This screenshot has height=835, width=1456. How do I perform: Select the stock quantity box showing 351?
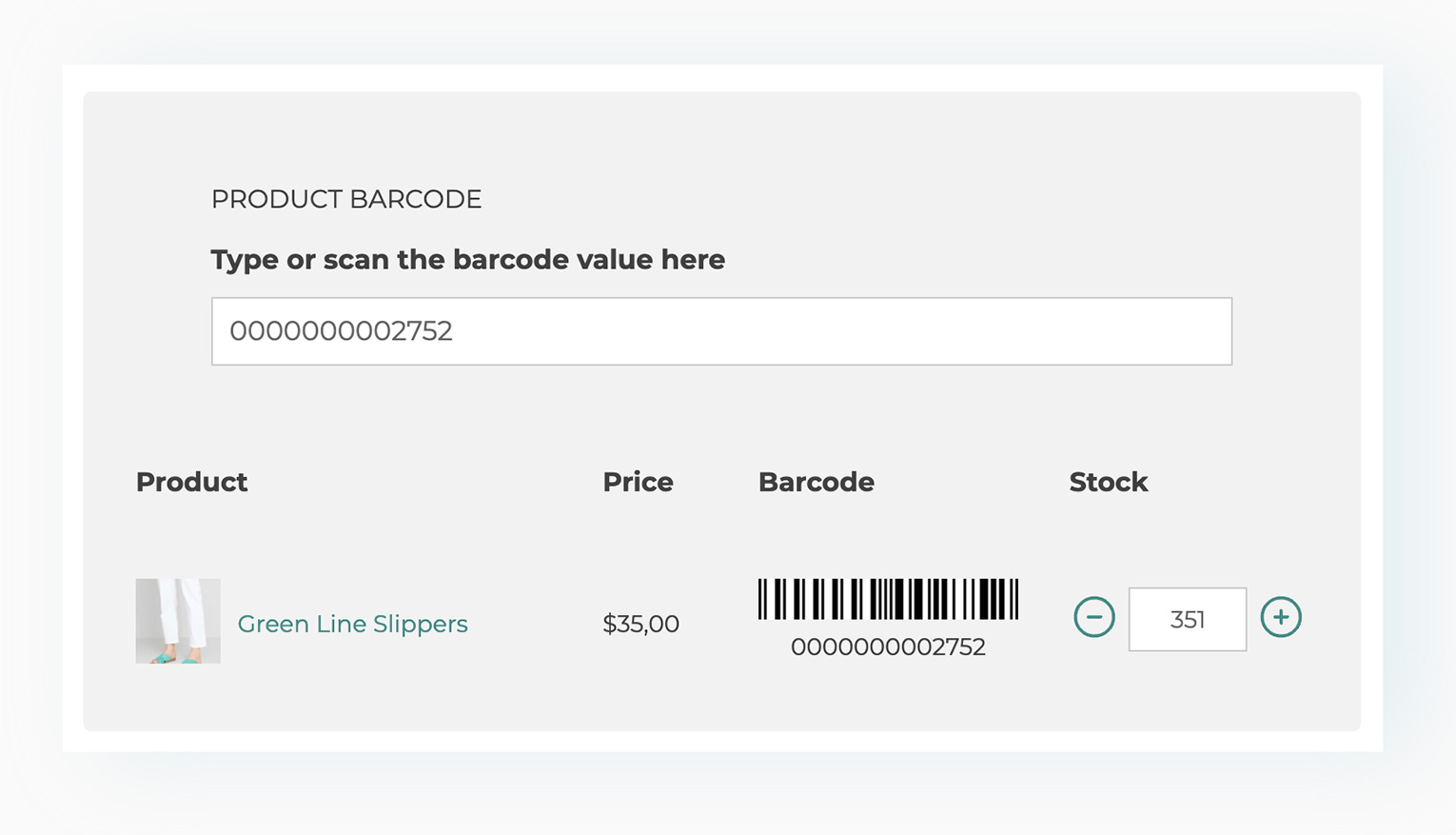click(x=1187, y=619)
